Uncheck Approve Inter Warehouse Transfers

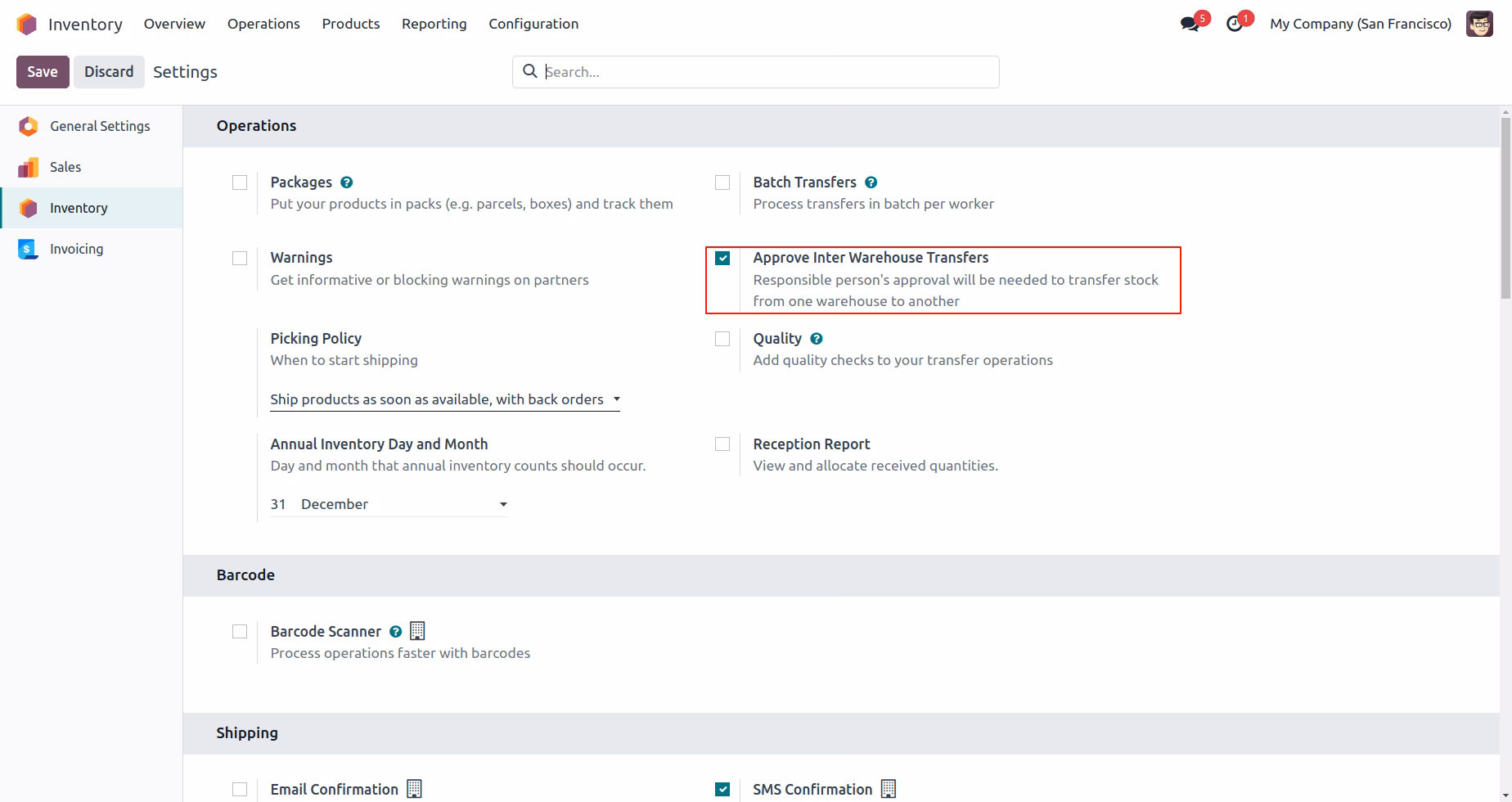[722, 258]
